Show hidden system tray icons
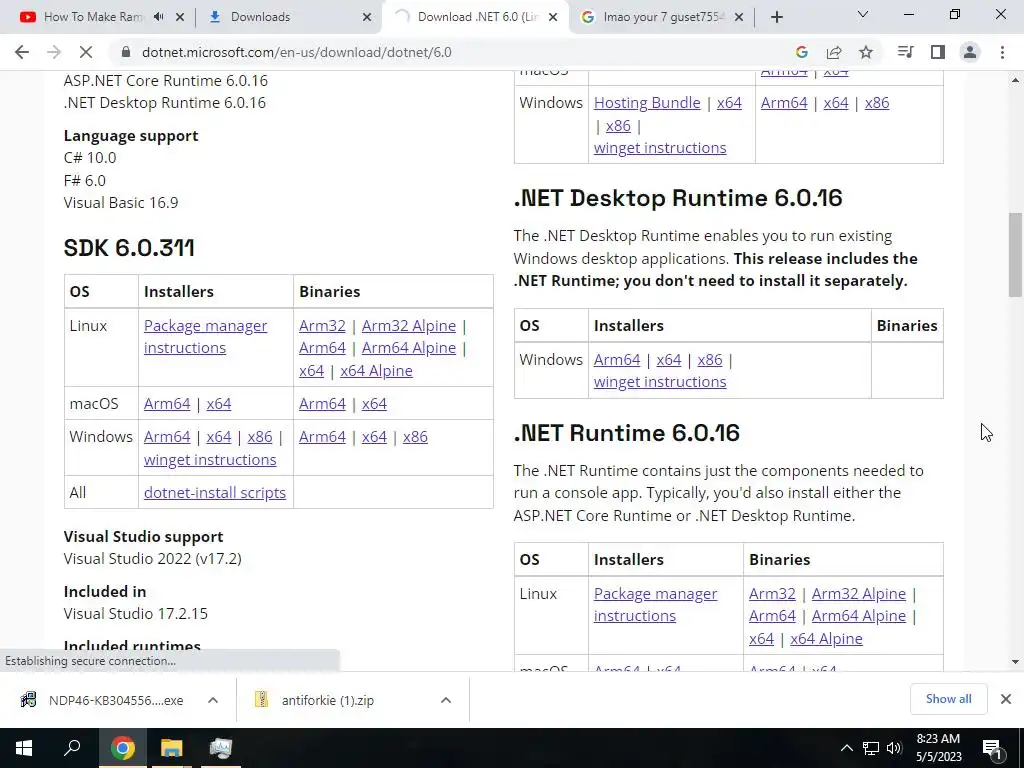 coord(846,748)
